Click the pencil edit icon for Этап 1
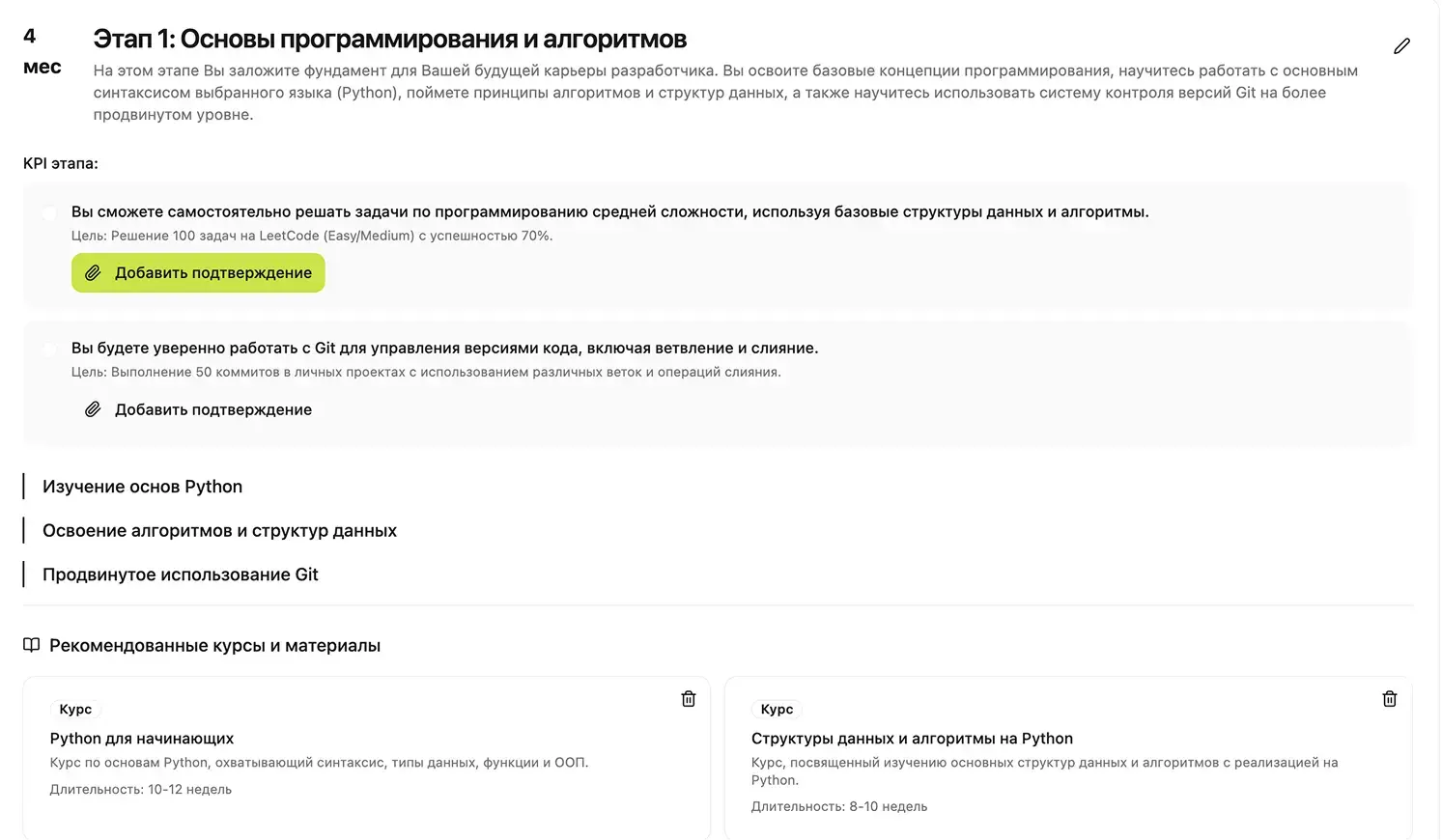This screenshot has width=1442, height=840. [1401, 46]
